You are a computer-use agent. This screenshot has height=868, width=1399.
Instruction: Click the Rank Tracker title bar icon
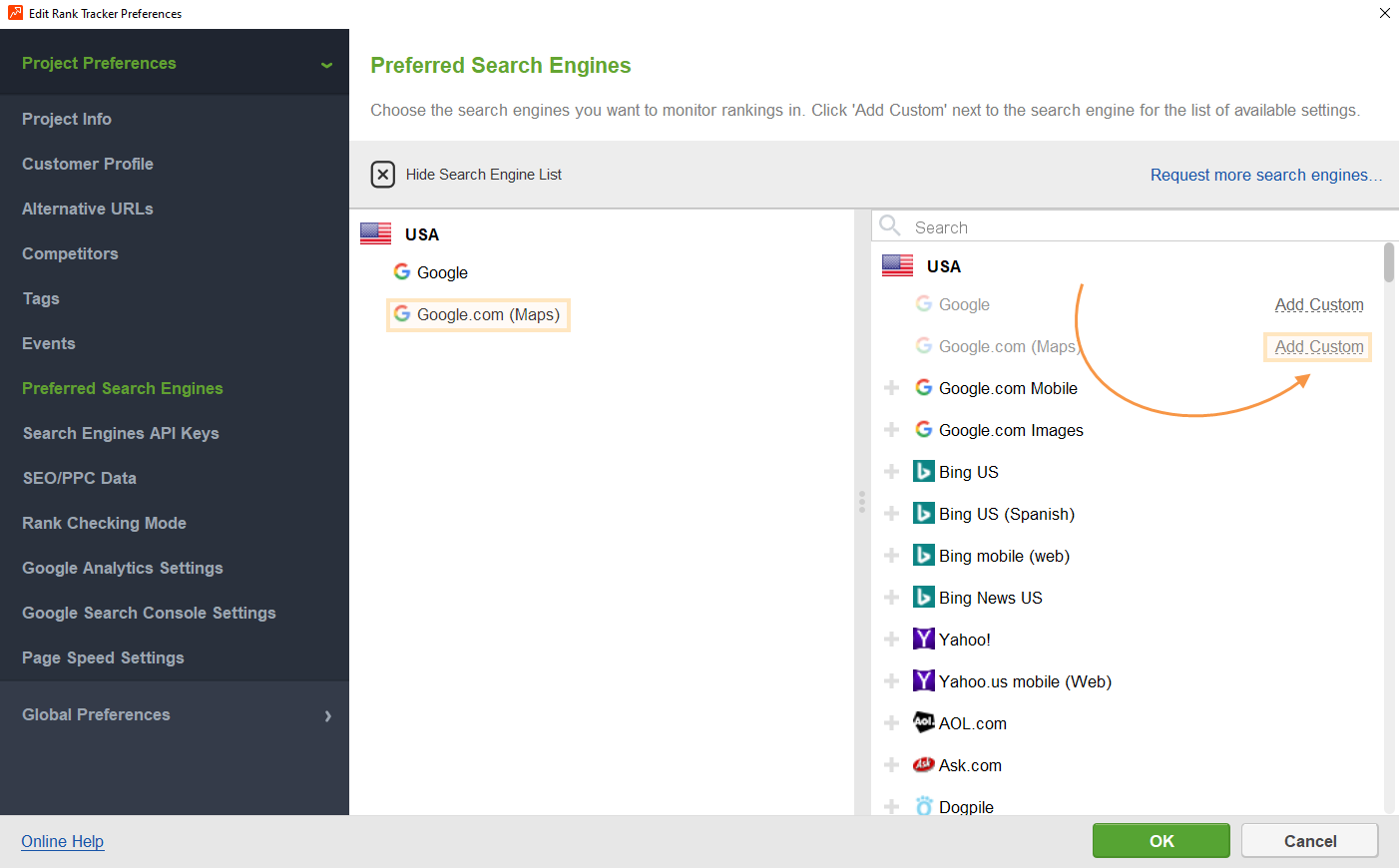15,13
